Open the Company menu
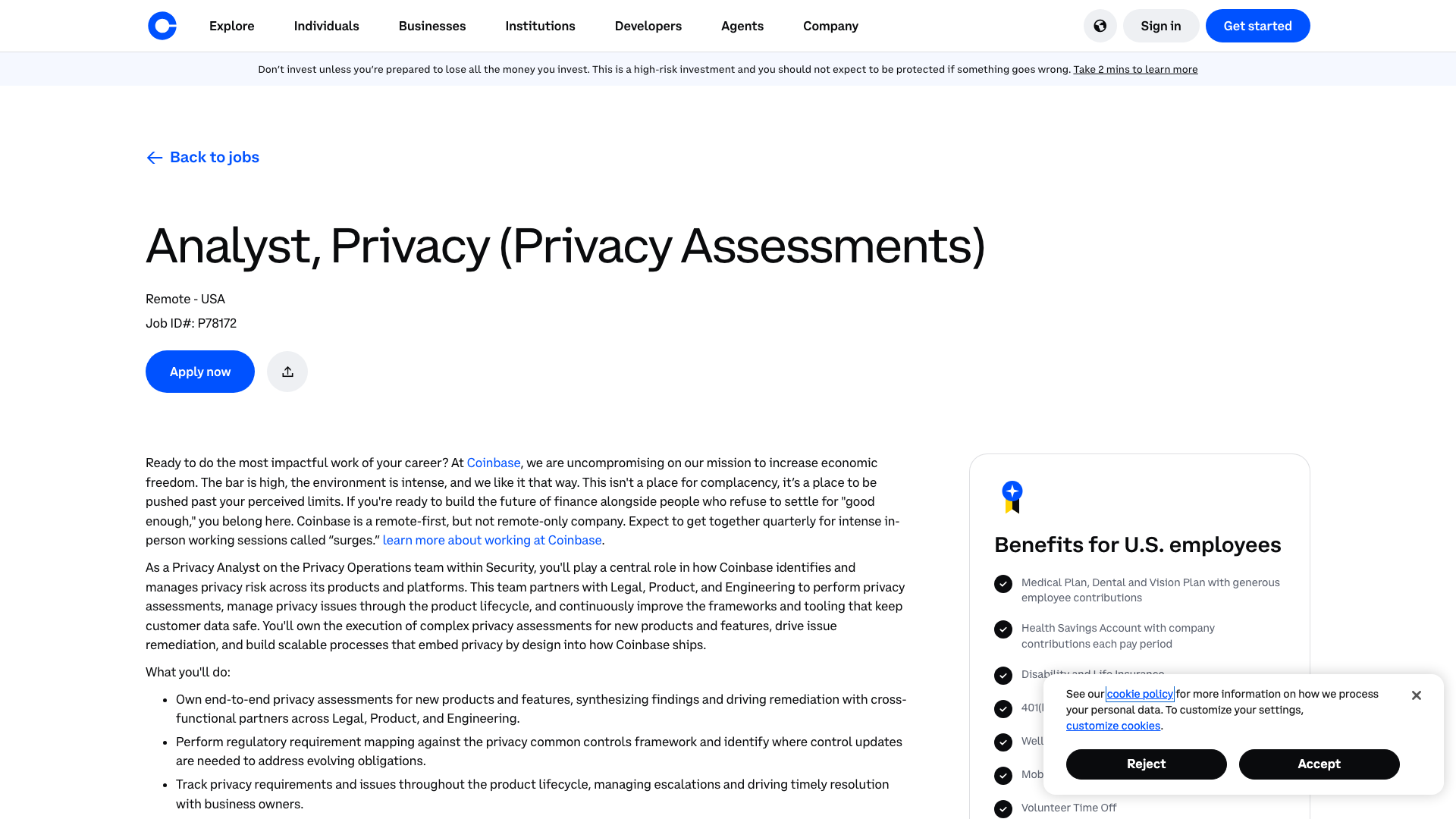The image size is (1456, 819). [831, 26]
